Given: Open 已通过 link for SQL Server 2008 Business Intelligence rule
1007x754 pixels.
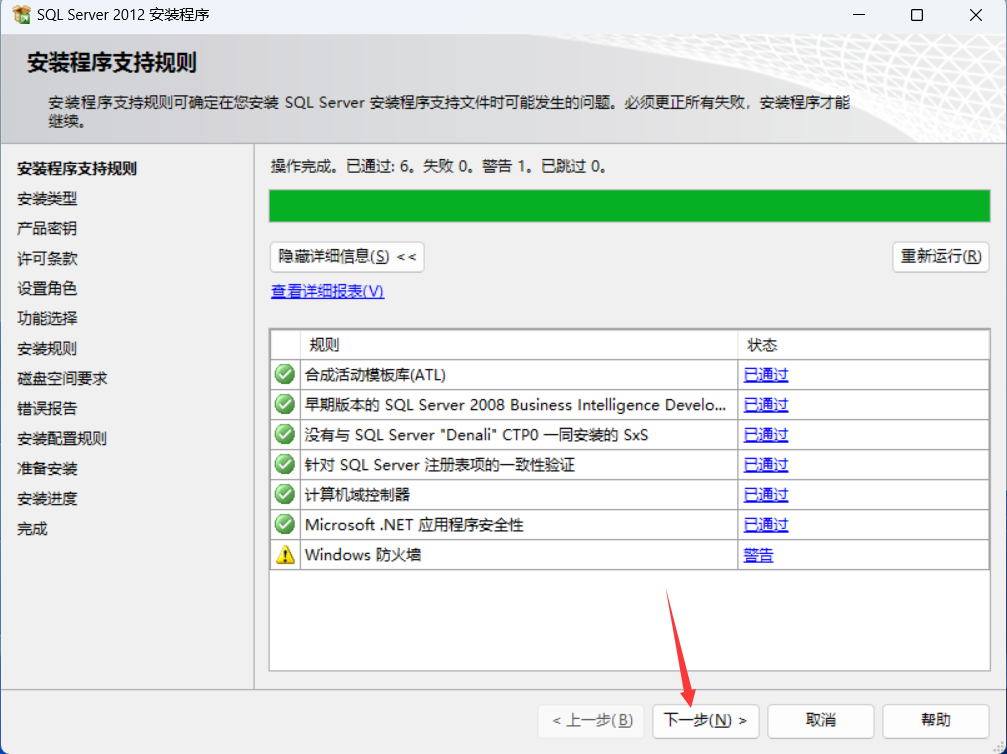Looking at the screenshot, I should click(x=766, y=405).
